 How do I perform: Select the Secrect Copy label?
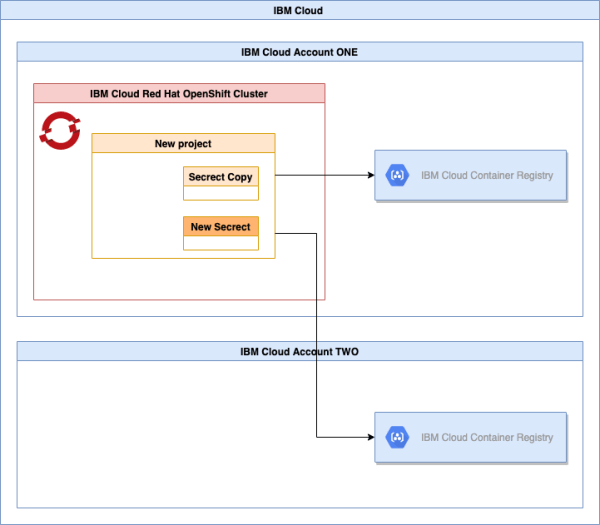(x=221, y=177)
